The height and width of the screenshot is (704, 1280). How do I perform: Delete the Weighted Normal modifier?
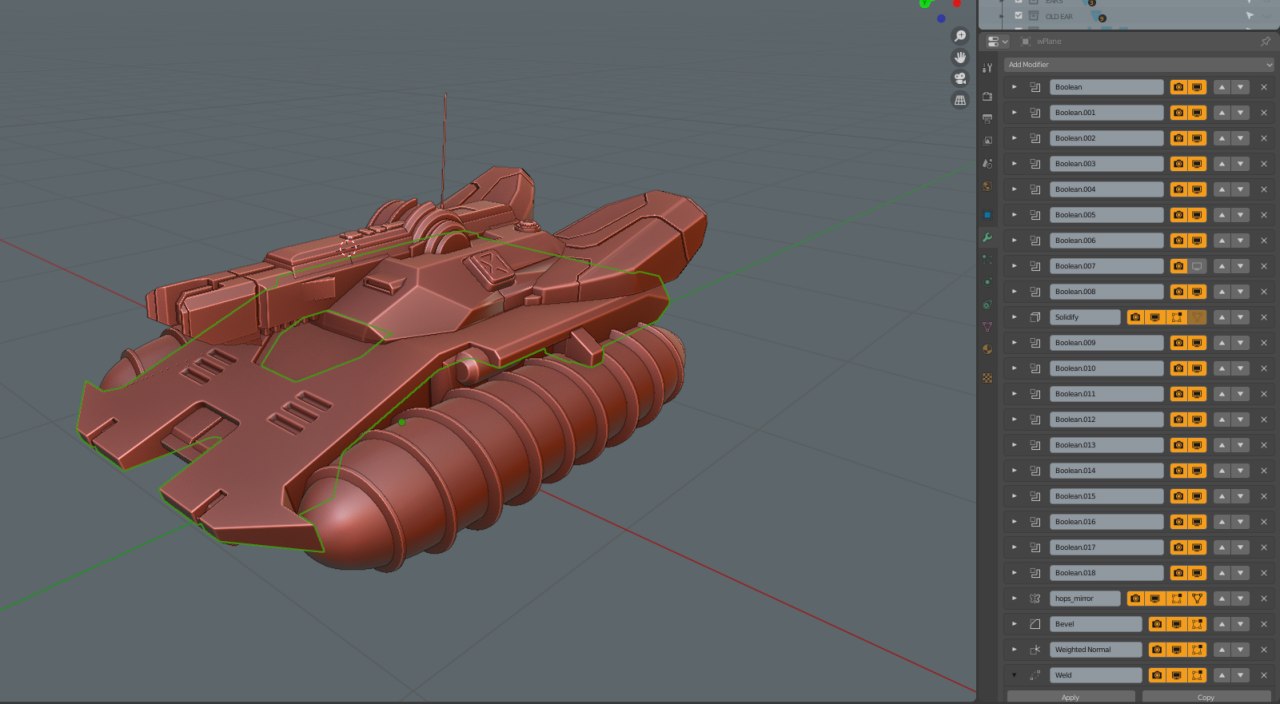click(x=1264, y=650)
